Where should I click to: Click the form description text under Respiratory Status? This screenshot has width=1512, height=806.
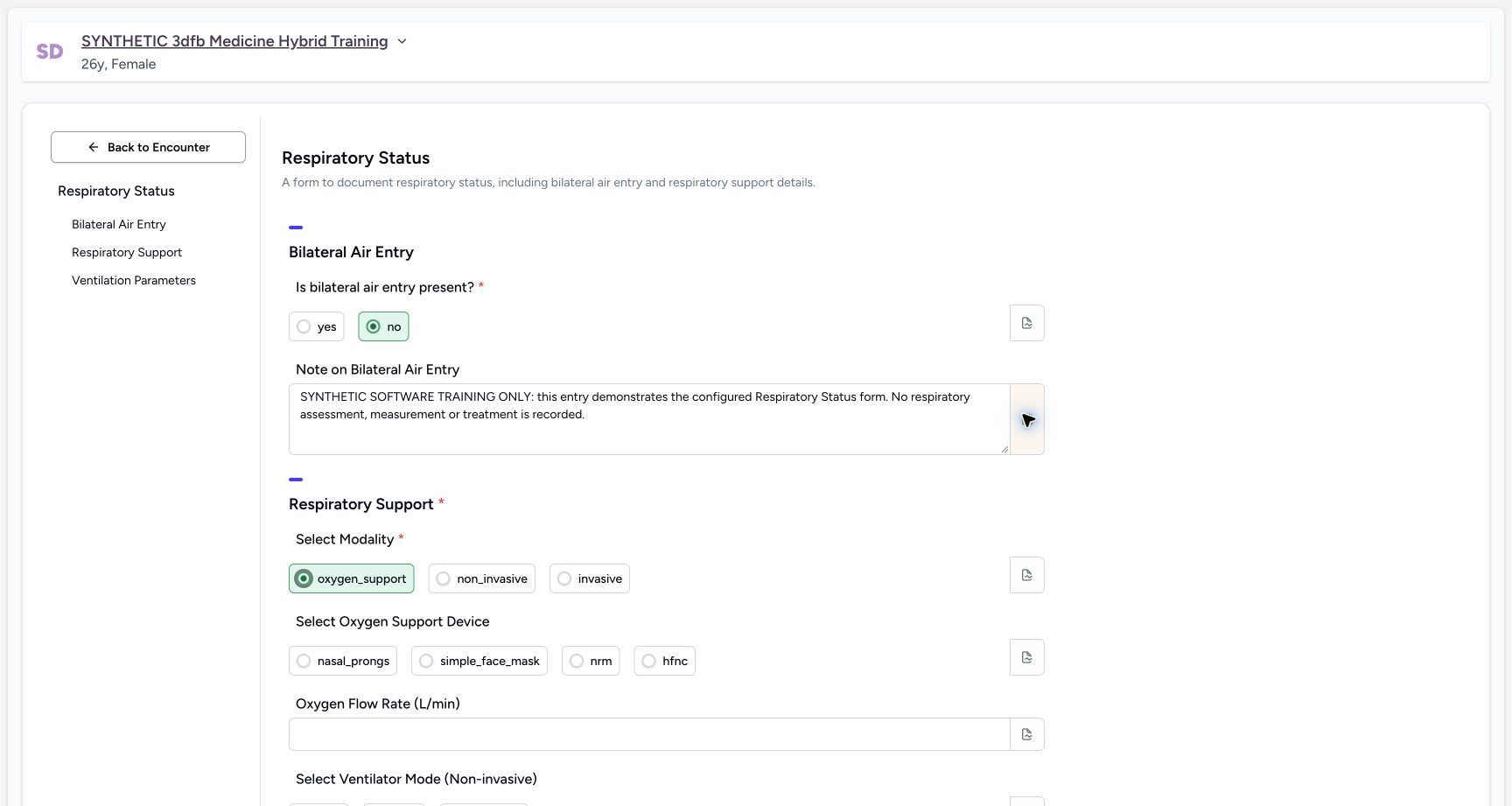(x=549, y=182)
